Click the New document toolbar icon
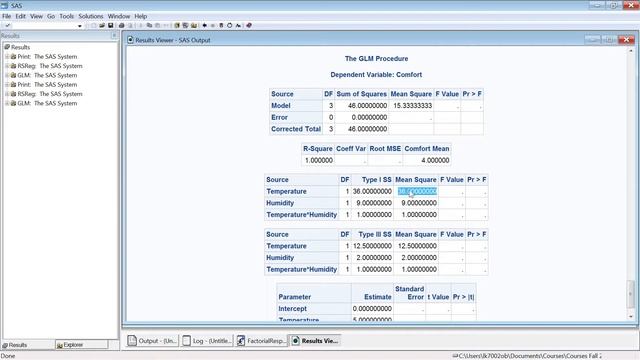 tap(93, 25)
